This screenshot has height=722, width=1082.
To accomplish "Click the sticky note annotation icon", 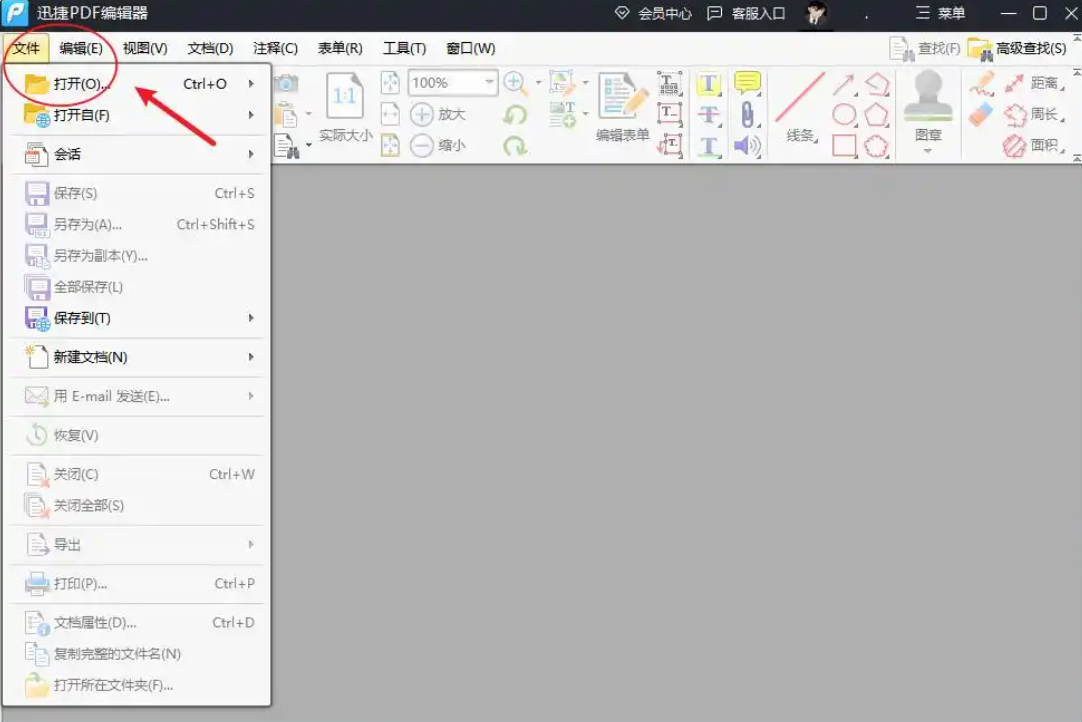I will click(x=747, y=82).
